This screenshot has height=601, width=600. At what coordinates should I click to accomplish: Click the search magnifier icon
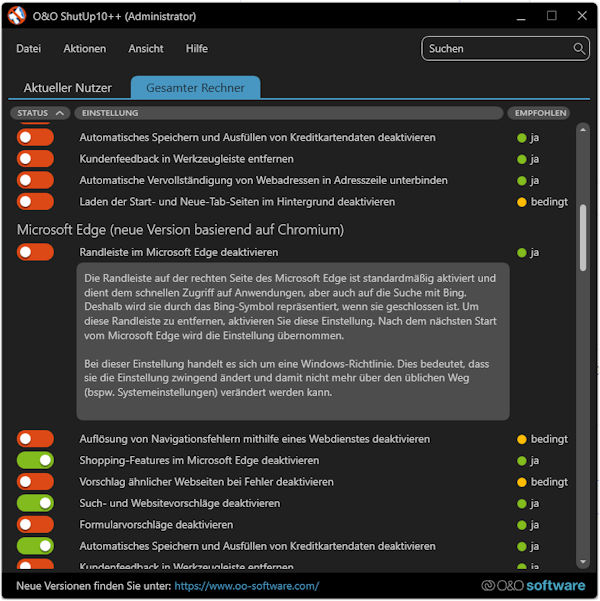tap(579, 49)
